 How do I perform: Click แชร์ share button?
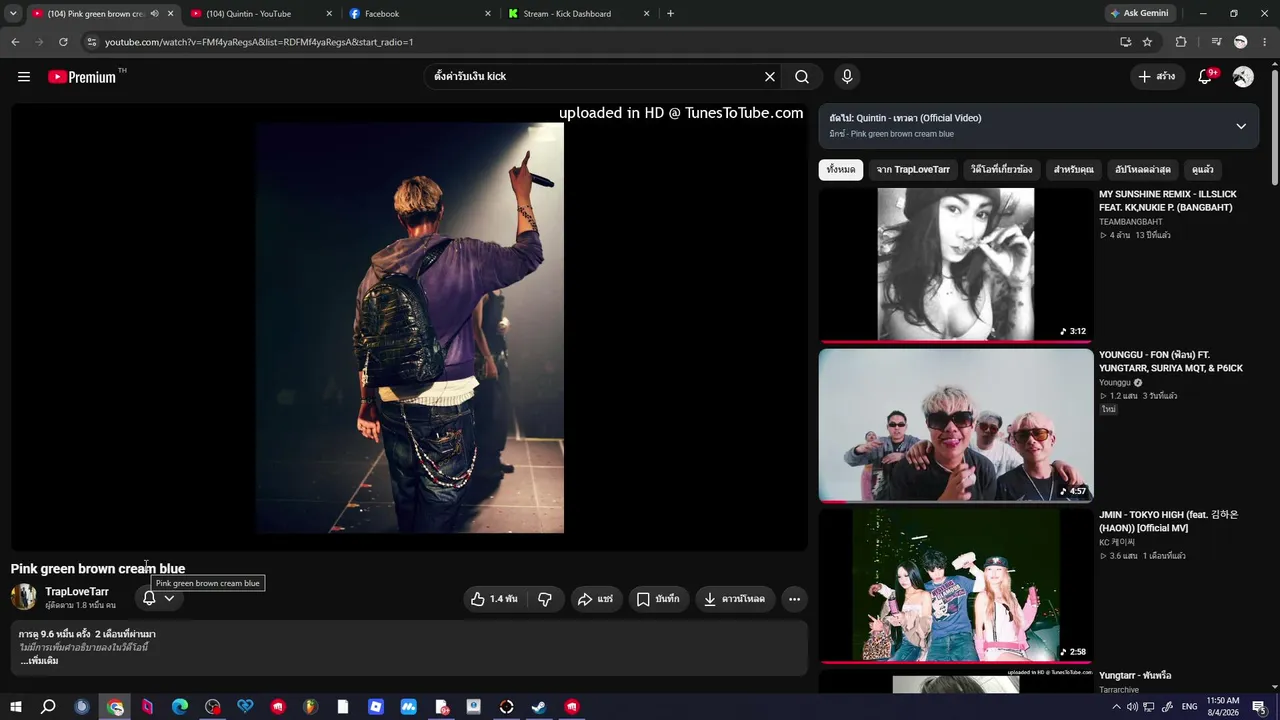tap(596, 599)
